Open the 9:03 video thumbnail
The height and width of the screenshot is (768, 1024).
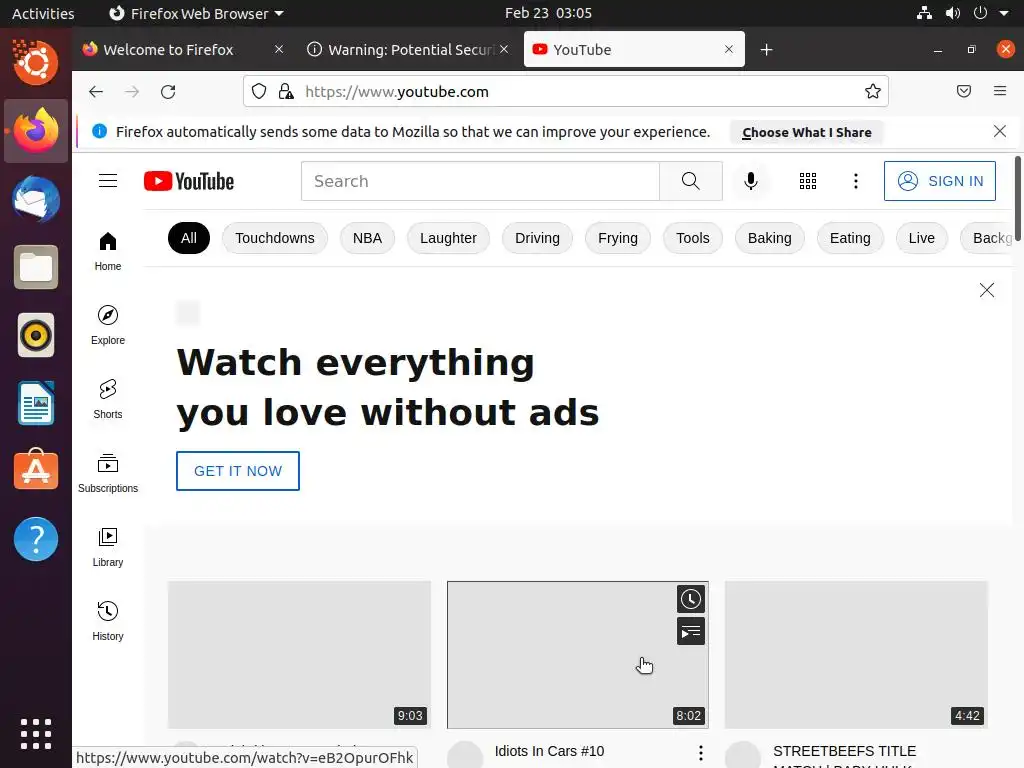click(299, 654)
